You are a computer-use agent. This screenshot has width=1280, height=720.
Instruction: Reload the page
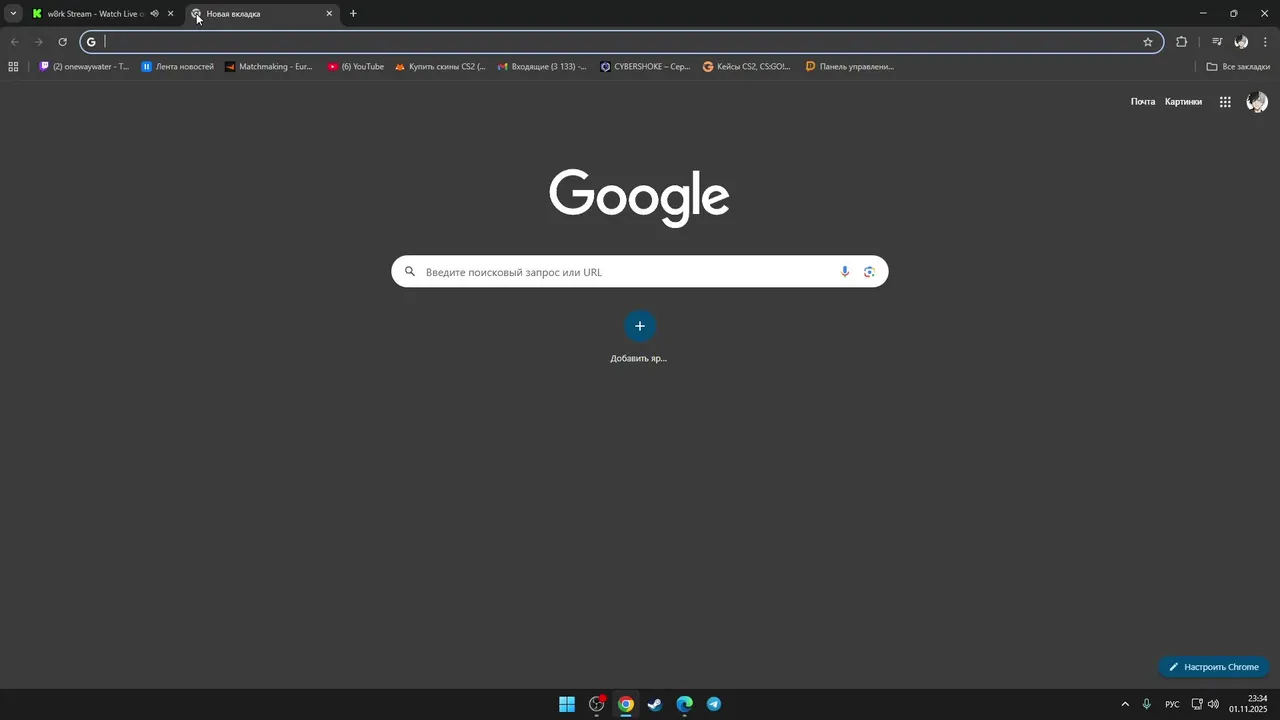pos(62,42)
